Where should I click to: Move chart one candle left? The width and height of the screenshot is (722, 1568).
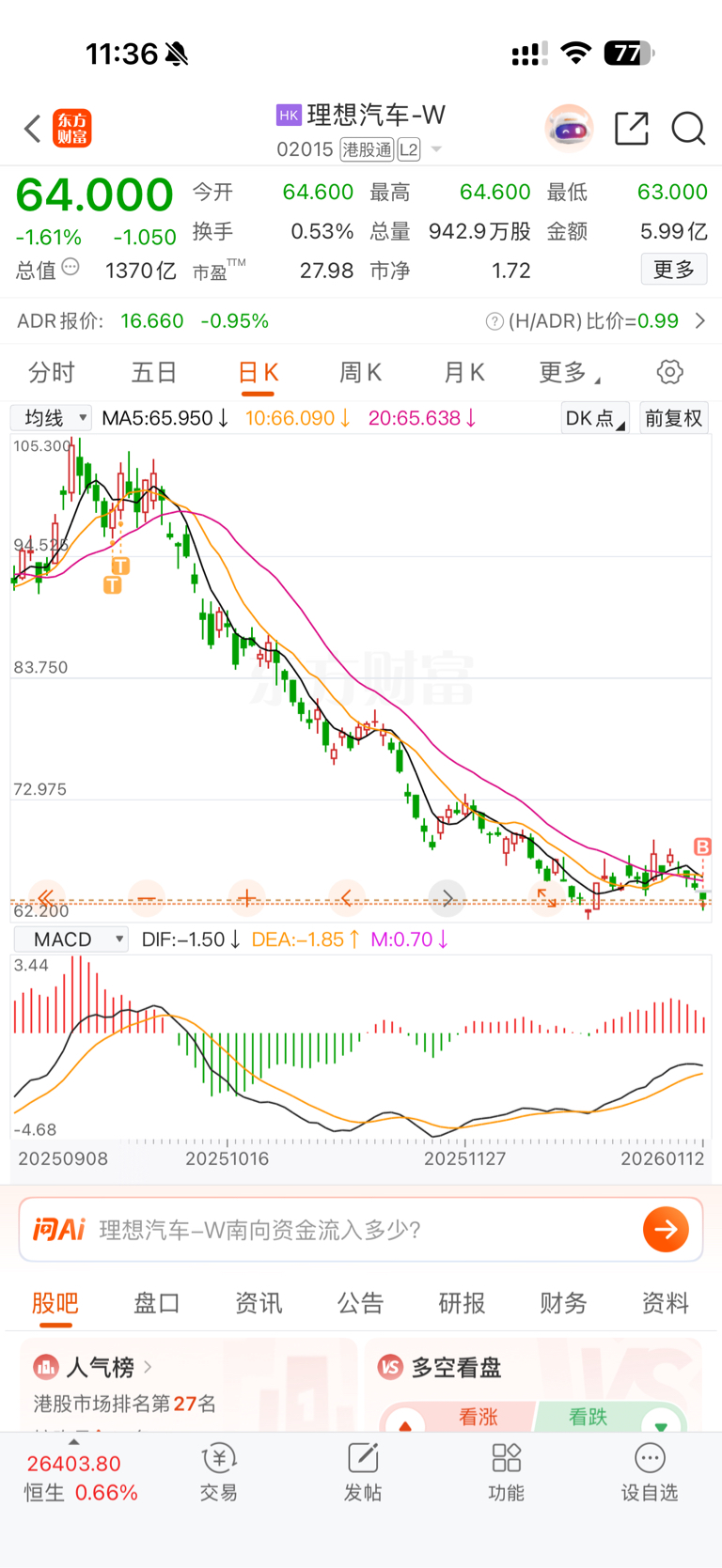[x=347, y=898]
